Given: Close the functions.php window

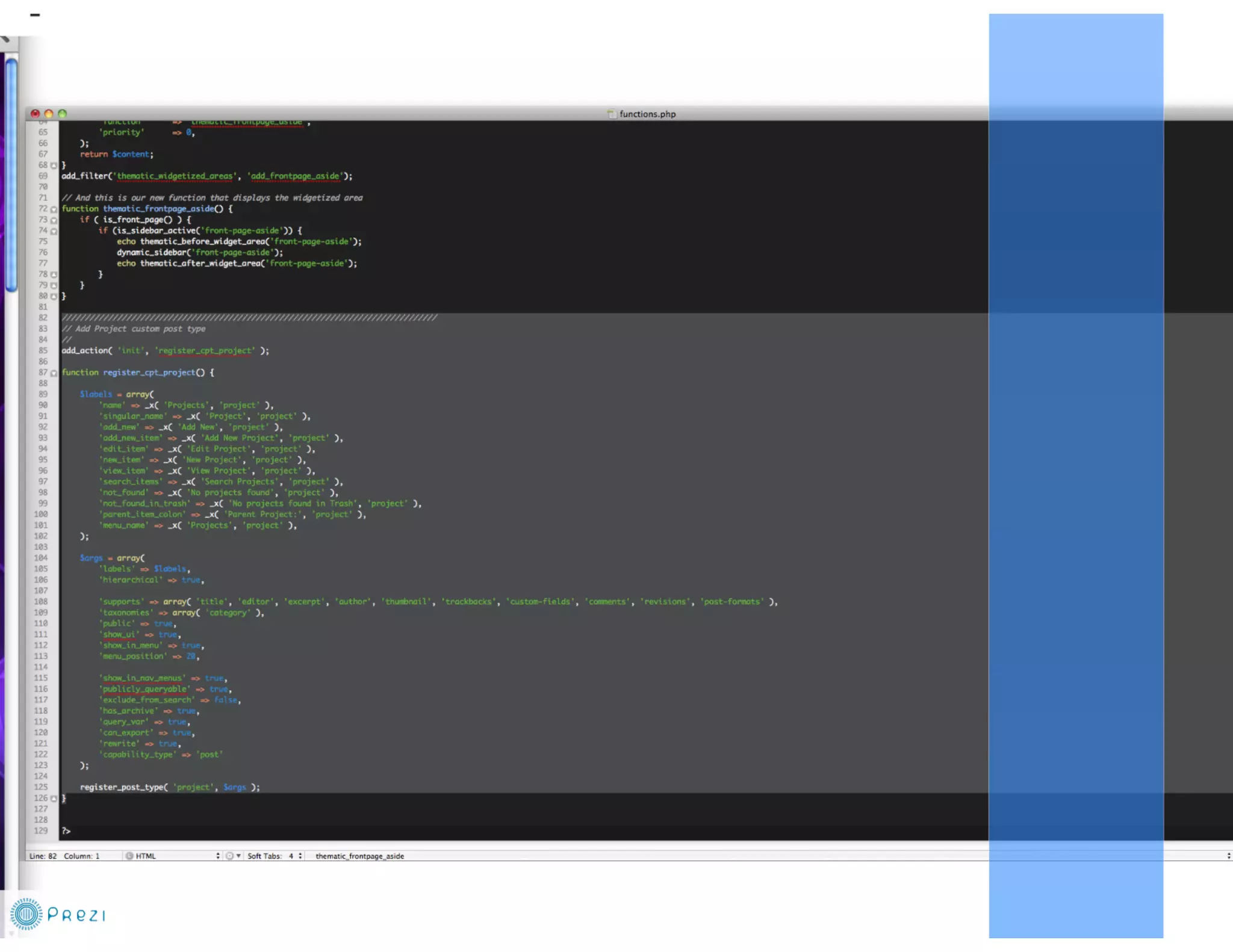Looking at the screenshot, I should click(x=35, y=114).
